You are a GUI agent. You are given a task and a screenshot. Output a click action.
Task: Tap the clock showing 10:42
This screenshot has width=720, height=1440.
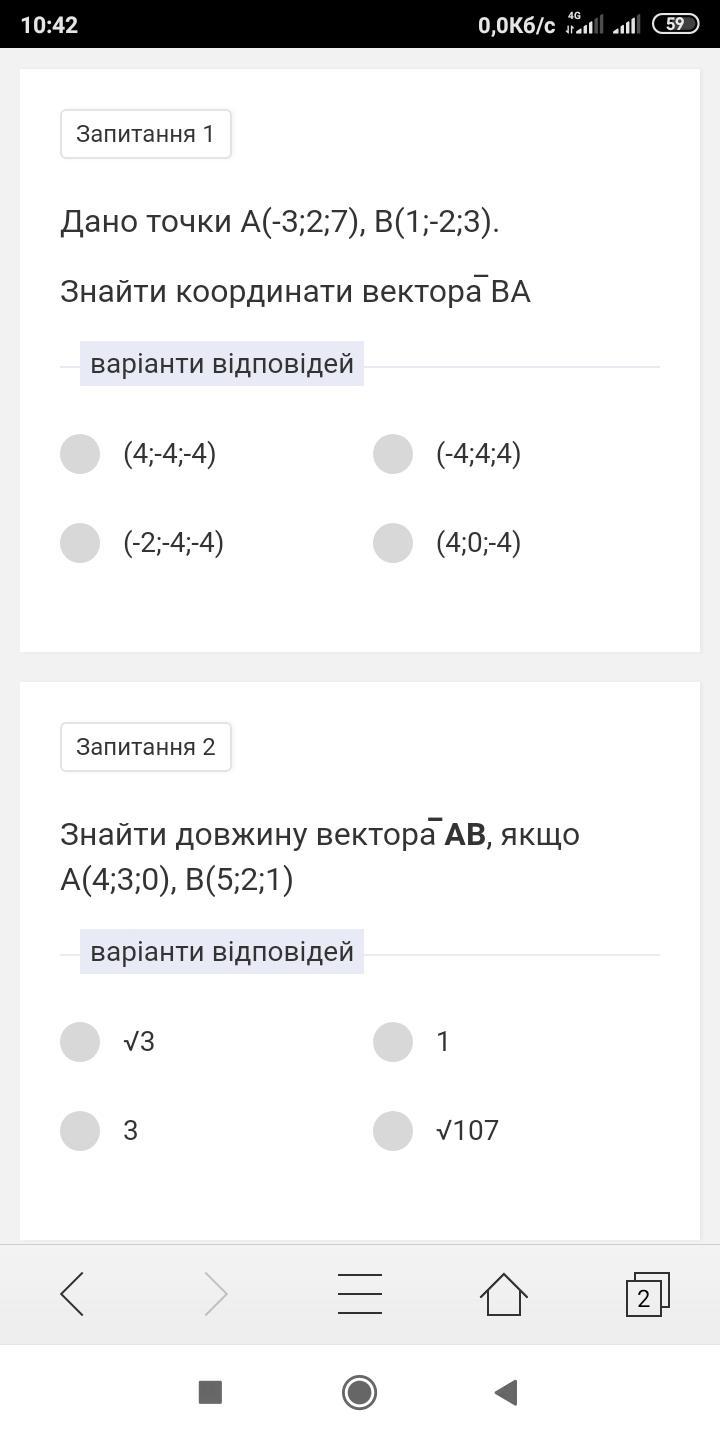click(49, 25)
